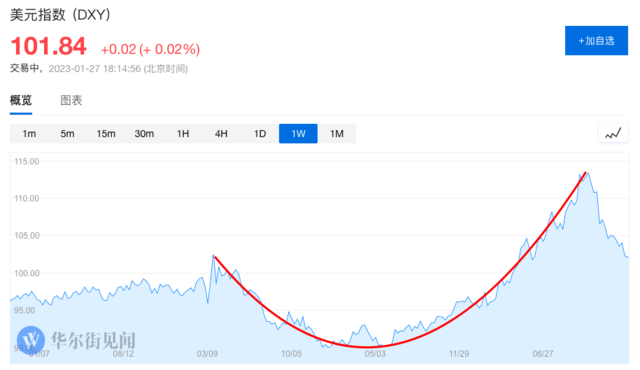Click the 110.00 axis label
The height and width of the screenshot is (370, 640).
pyautogui.click(x=27, y=199)
